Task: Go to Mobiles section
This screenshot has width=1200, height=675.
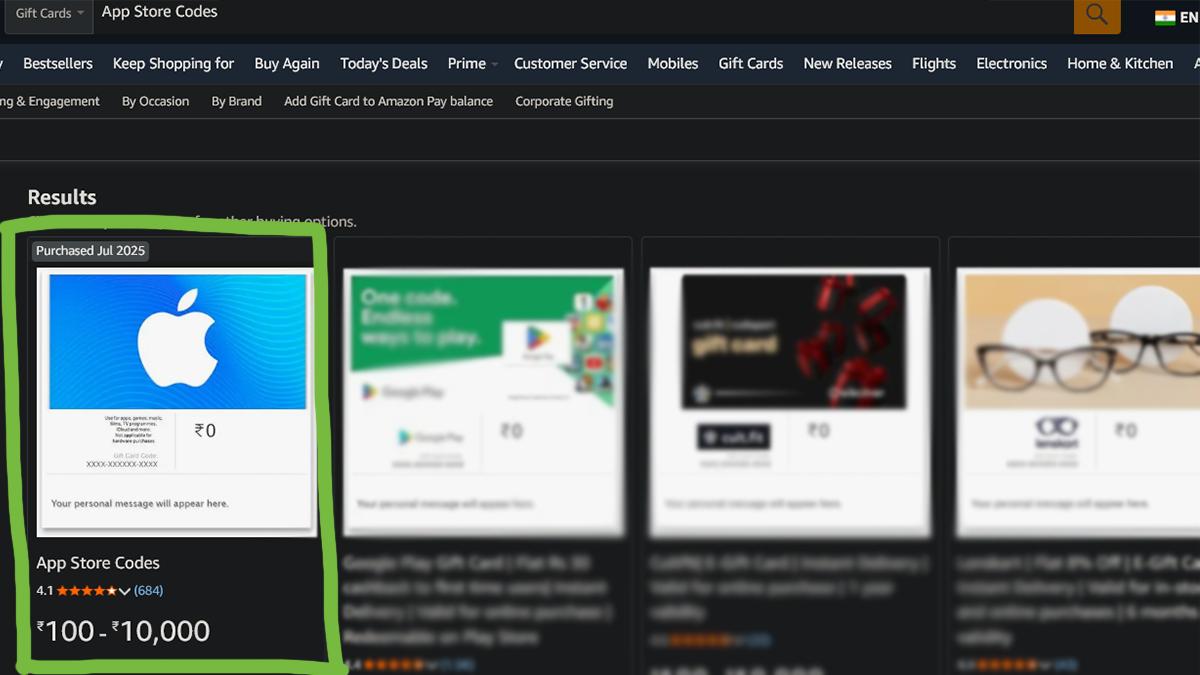Action: 672,63
